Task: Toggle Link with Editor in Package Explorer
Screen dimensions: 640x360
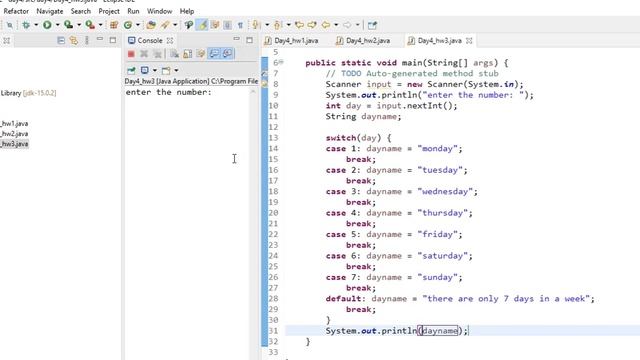Action: [x=73, y=40]
